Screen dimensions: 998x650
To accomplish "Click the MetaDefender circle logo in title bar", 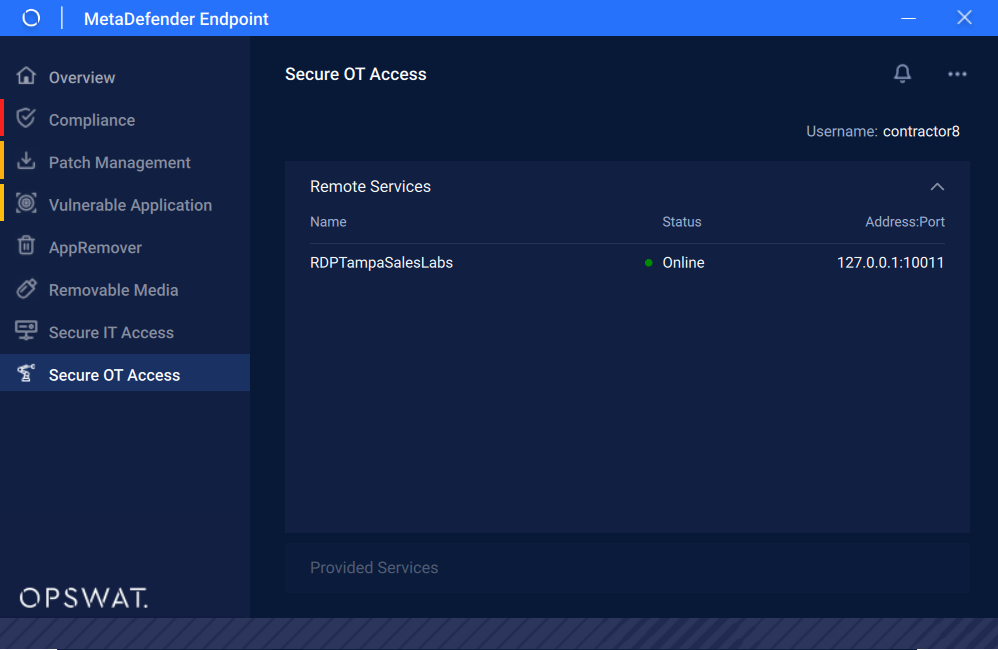I will point(31,18).
